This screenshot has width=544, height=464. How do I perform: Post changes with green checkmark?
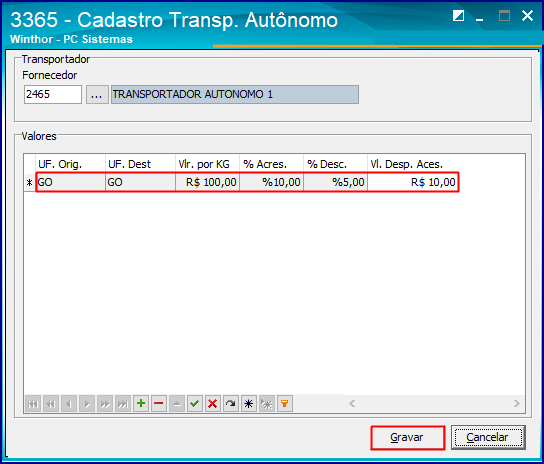pyautogui.click(x=195, y=404)
